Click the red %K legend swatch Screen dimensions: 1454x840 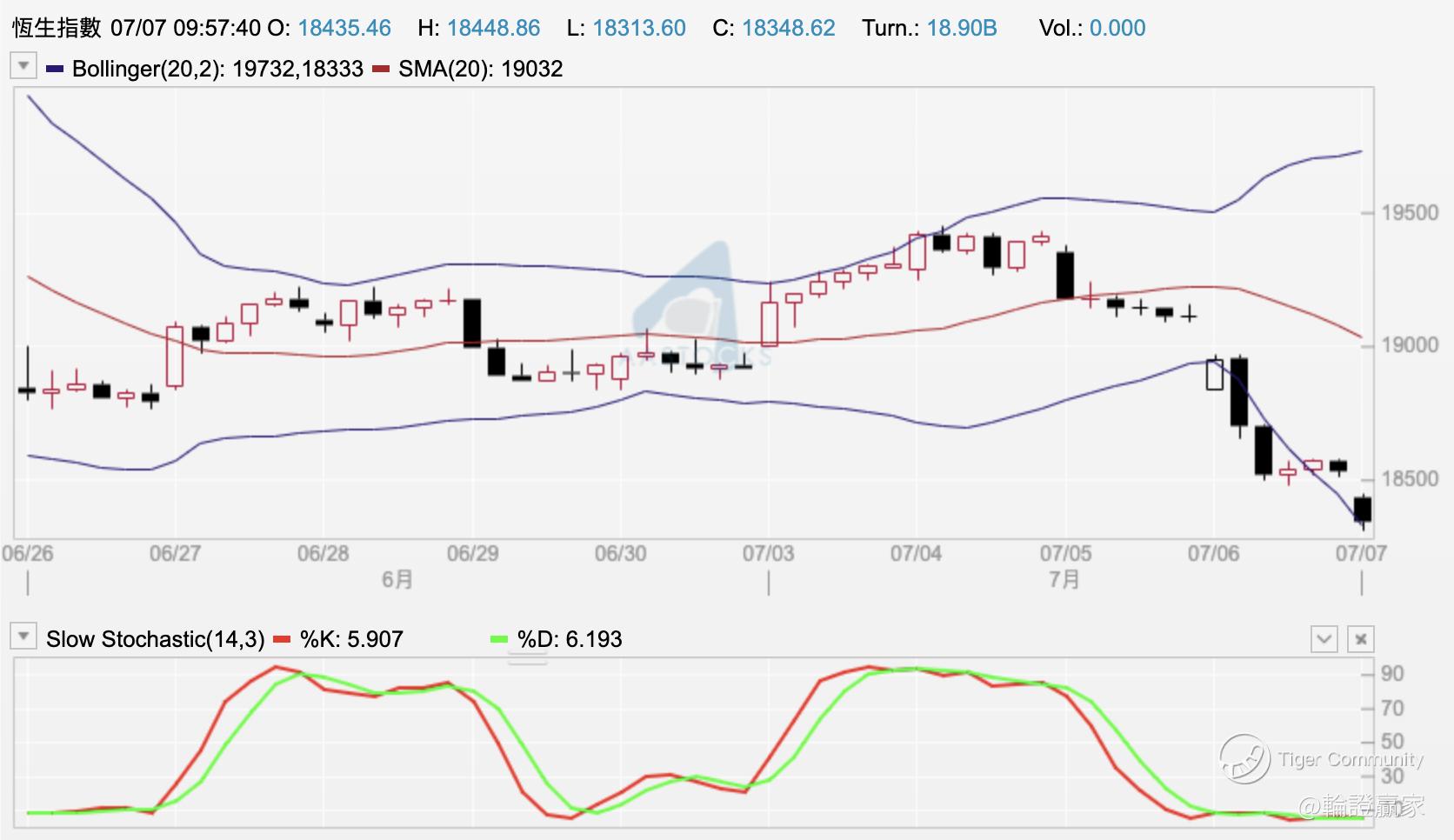[282, 639]
